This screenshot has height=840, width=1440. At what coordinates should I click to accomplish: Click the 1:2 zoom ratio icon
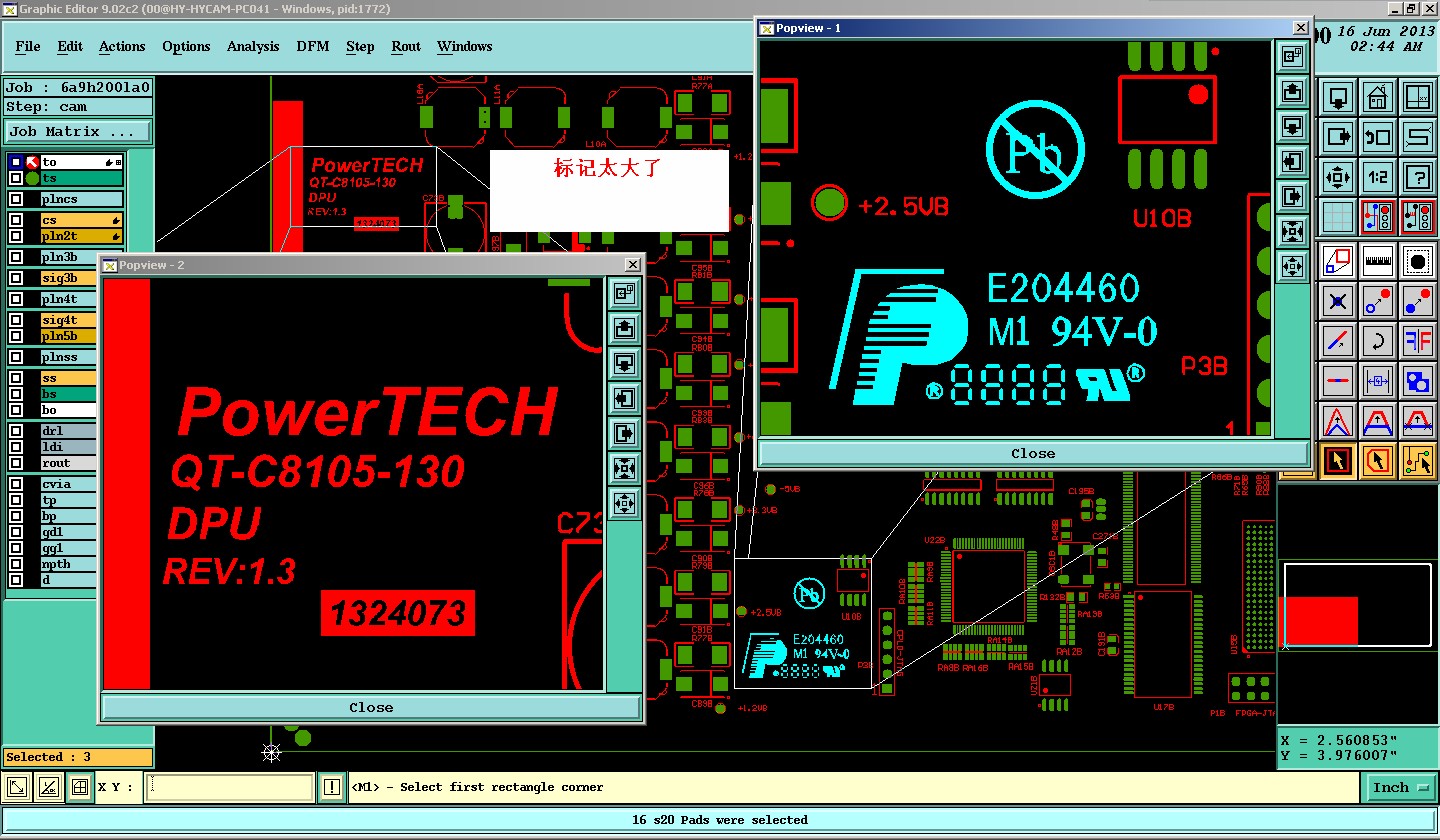1378,177
